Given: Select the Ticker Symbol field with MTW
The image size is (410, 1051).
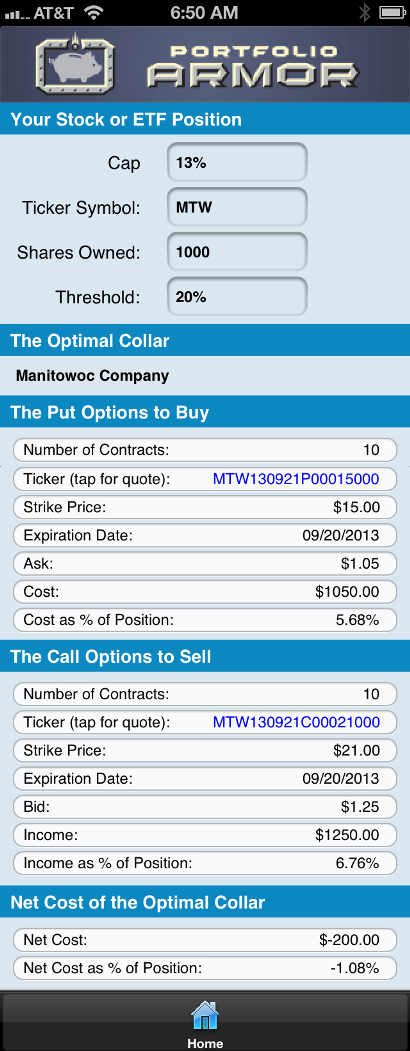Looking at the screenshot, I should point(237,207).
